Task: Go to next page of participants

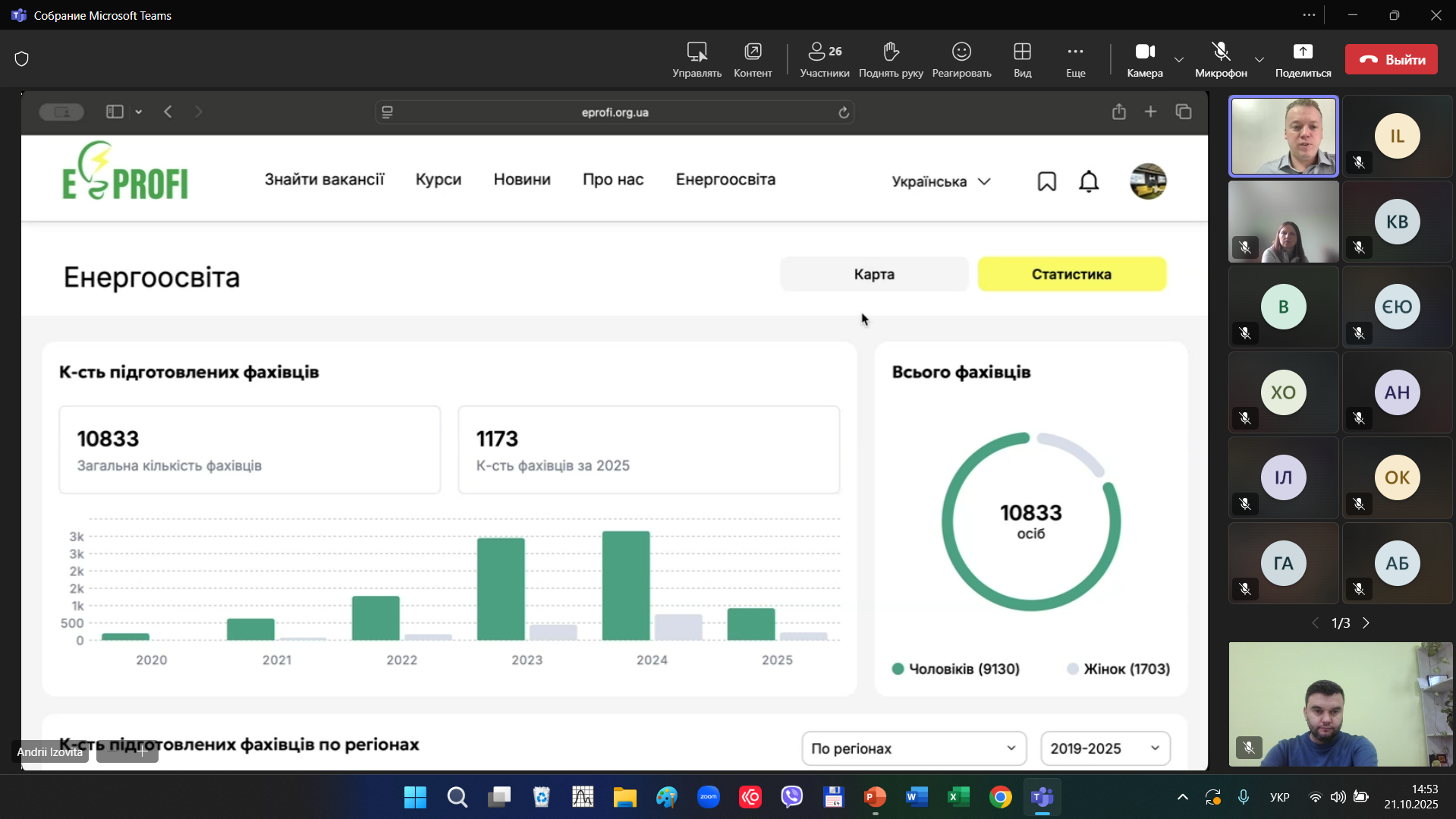Action: 1366,623
